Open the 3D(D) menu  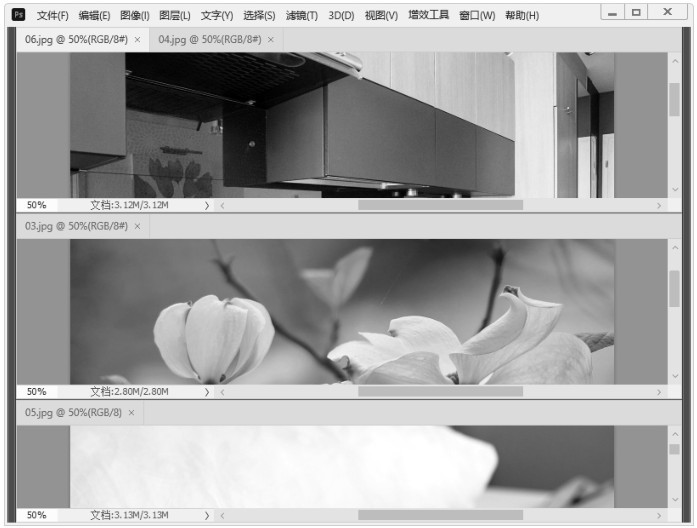coord(341,16)
